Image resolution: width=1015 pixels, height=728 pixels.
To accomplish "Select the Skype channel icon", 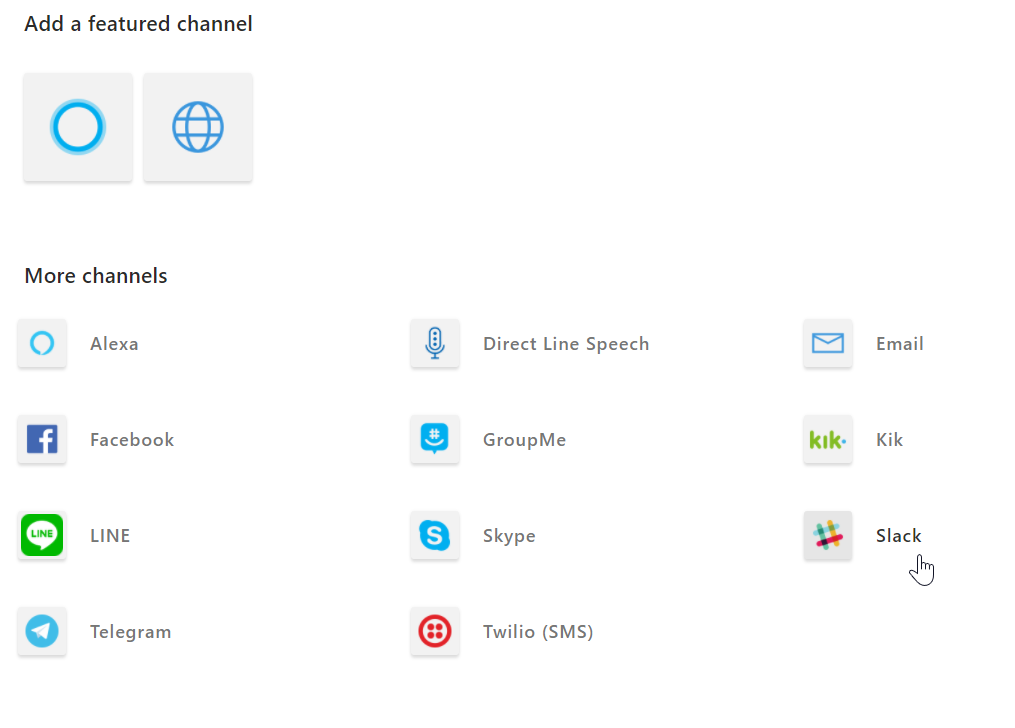I will tap(435, 535).
